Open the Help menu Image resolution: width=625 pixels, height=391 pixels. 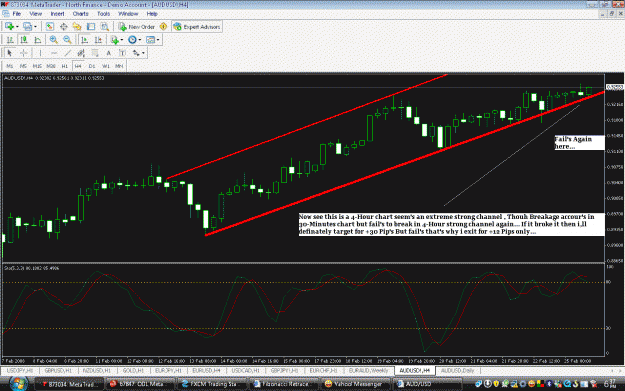152,14
